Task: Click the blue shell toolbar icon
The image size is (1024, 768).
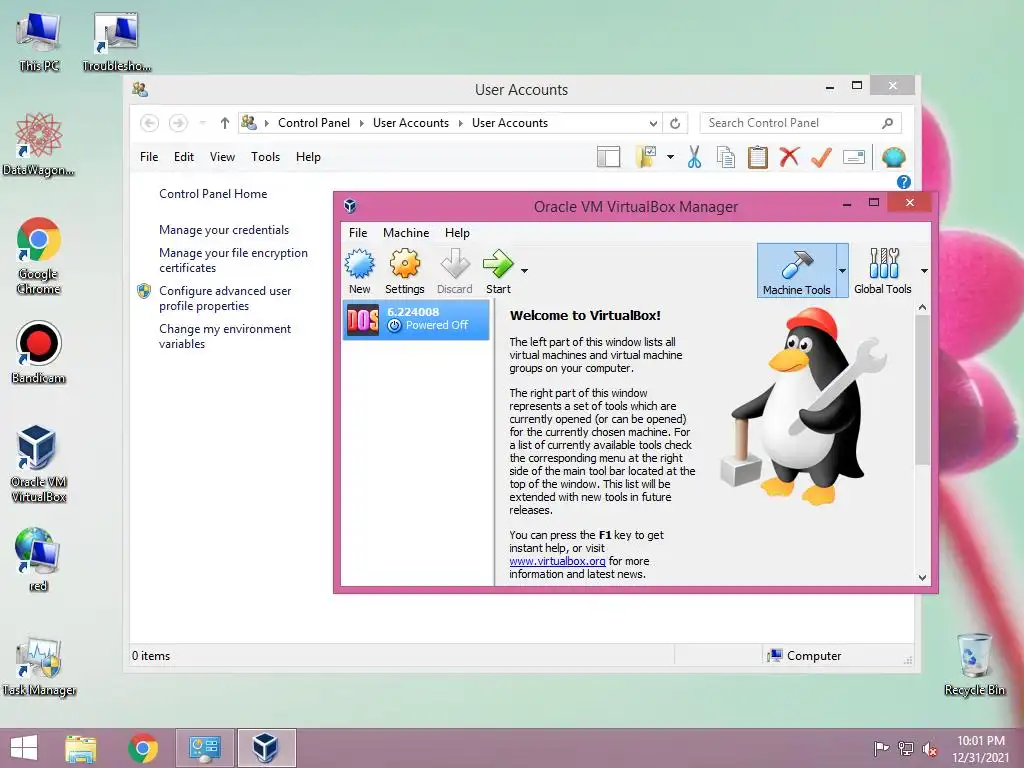Action: [893, 157]
